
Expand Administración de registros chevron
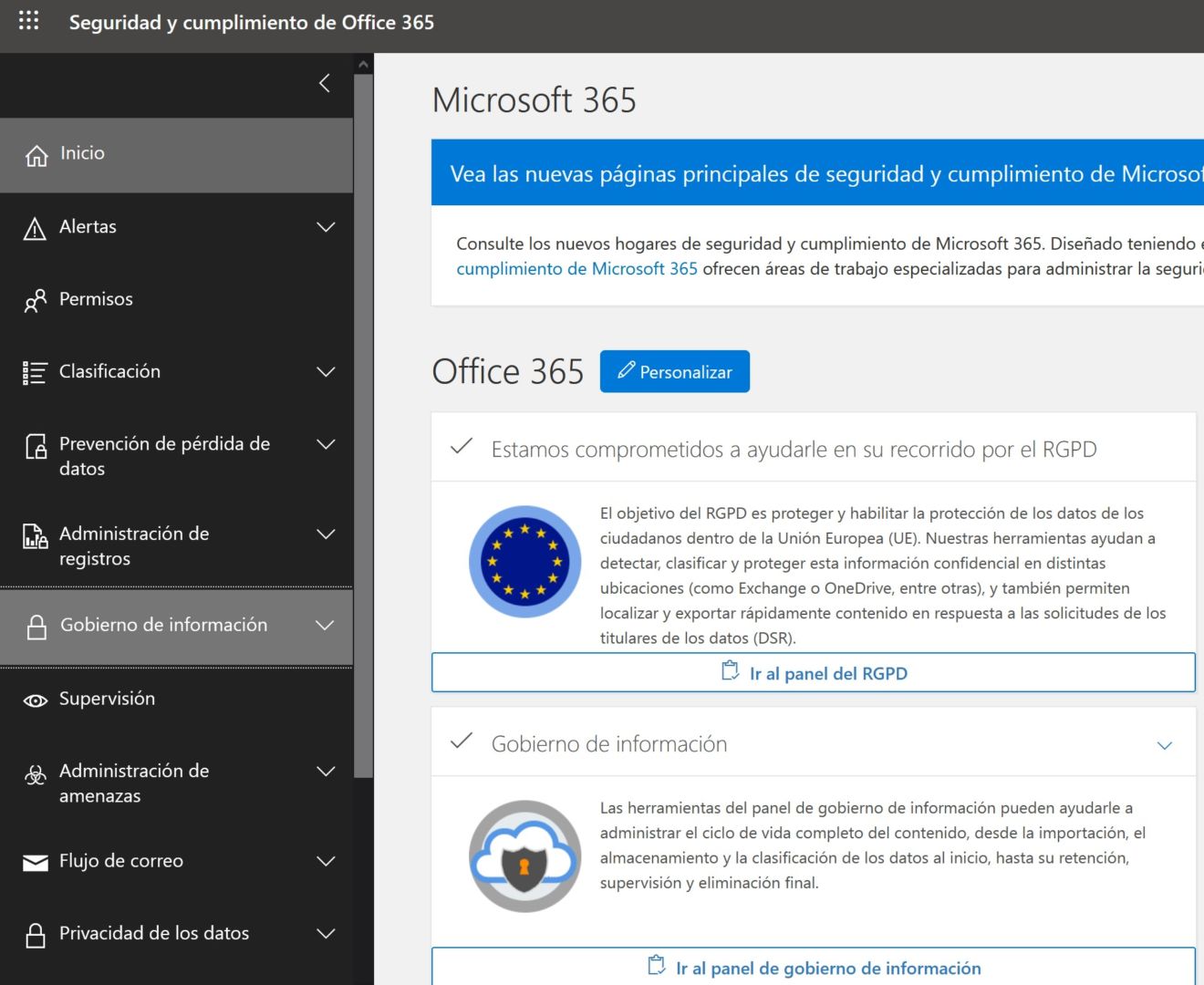326,534
